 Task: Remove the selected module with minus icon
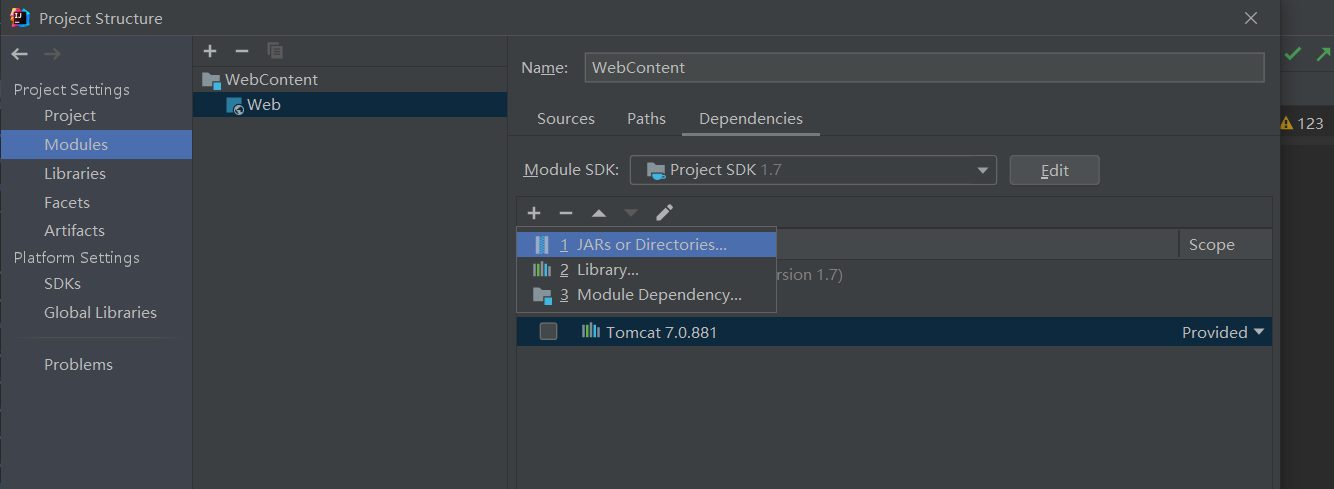pyautogui.click(x=241, y=51)
